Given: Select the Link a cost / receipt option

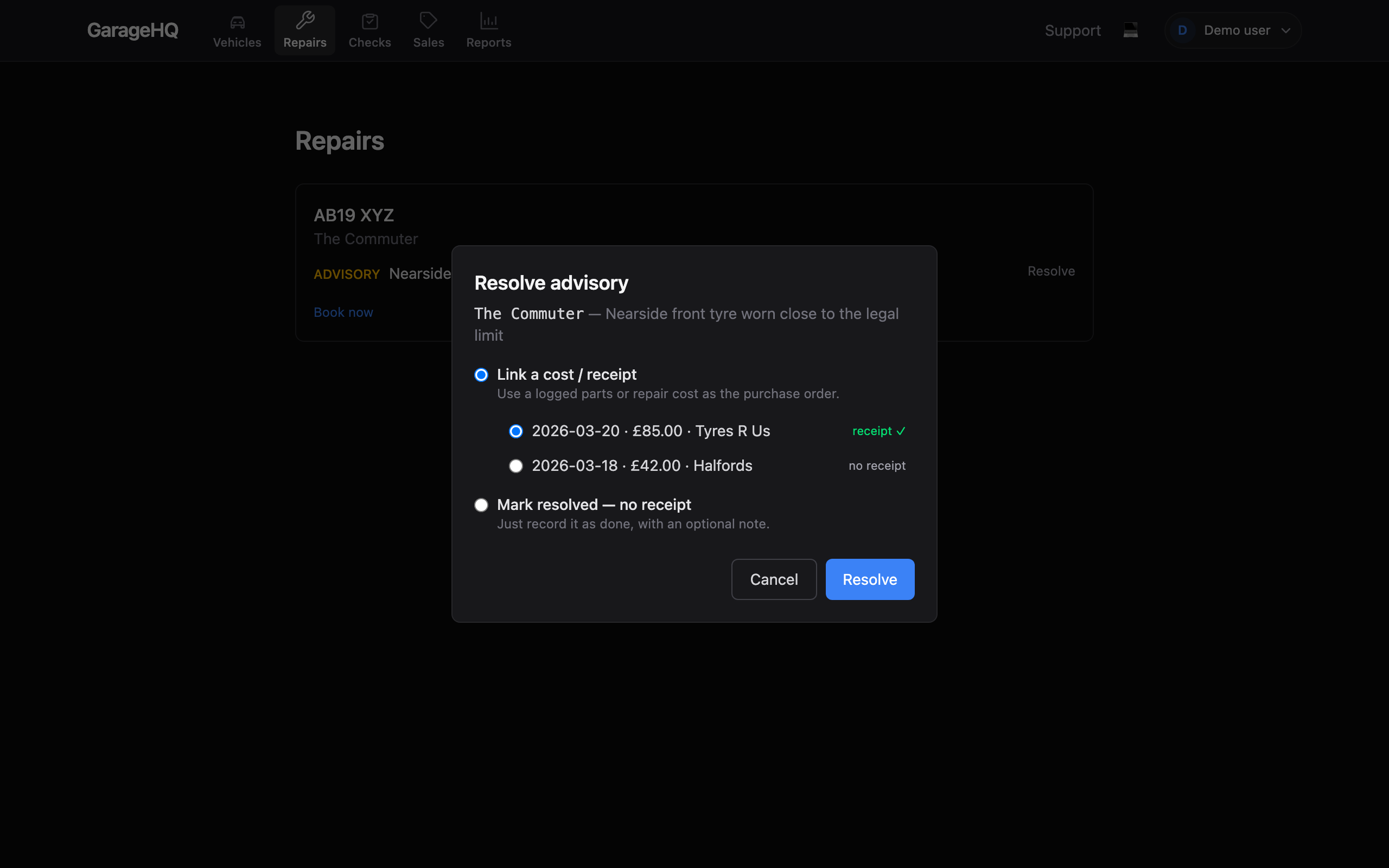Looking at the screenshot, I should [481, 375].
